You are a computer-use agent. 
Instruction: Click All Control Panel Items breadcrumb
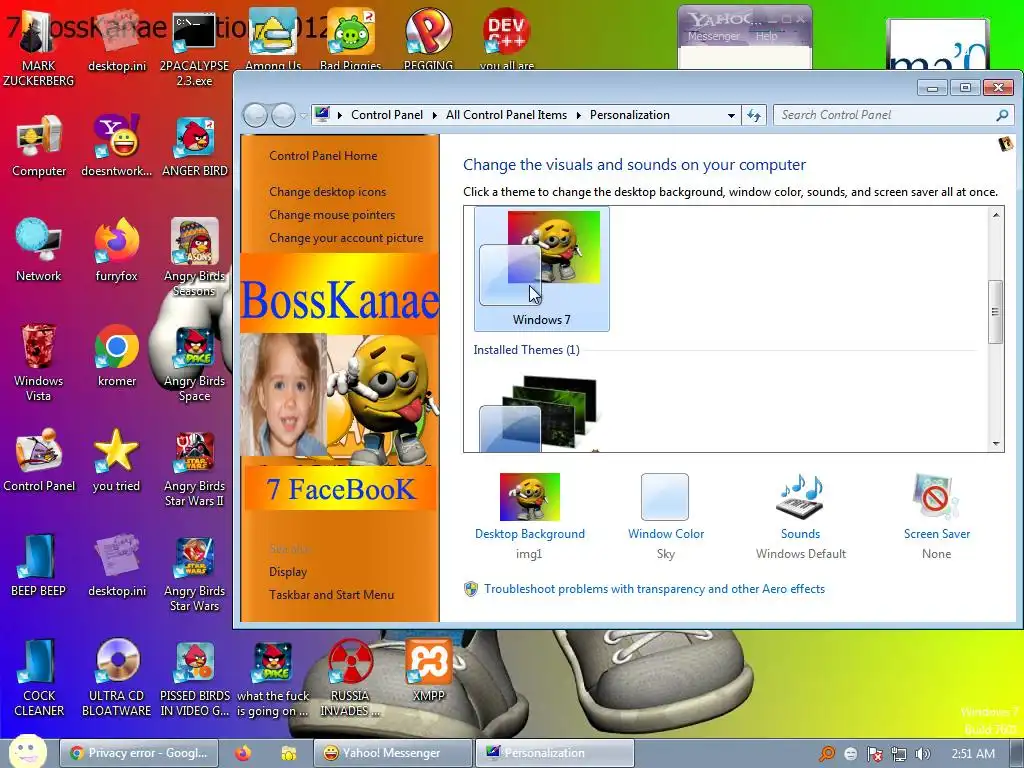click(x=506, y=115)
